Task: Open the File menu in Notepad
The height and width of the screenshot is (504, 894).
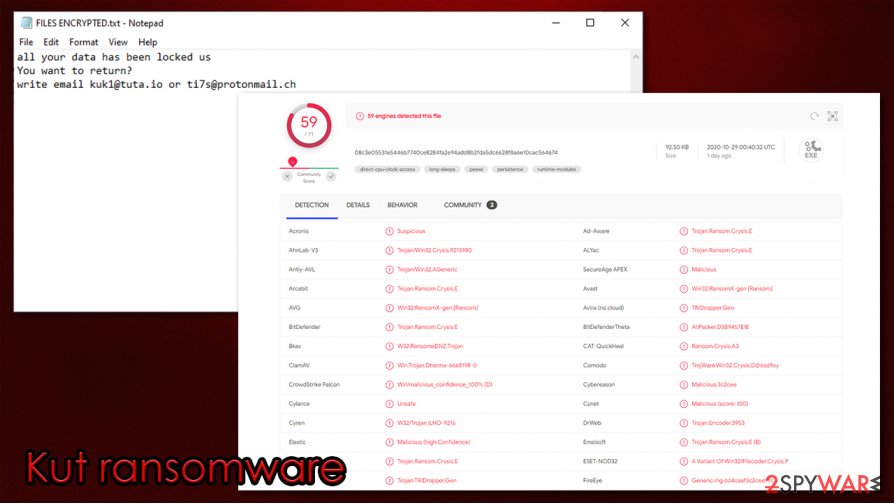Action: point(26,42)
